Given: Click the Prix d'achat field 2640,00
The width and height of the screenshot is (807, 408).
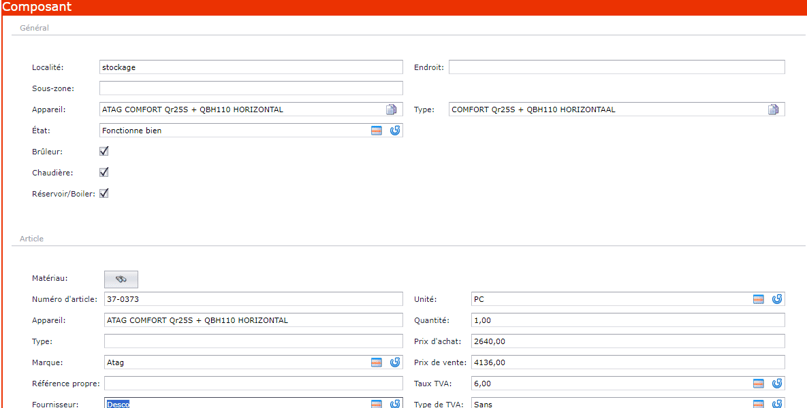Looking at the screenshot, I should pos(628,341).
